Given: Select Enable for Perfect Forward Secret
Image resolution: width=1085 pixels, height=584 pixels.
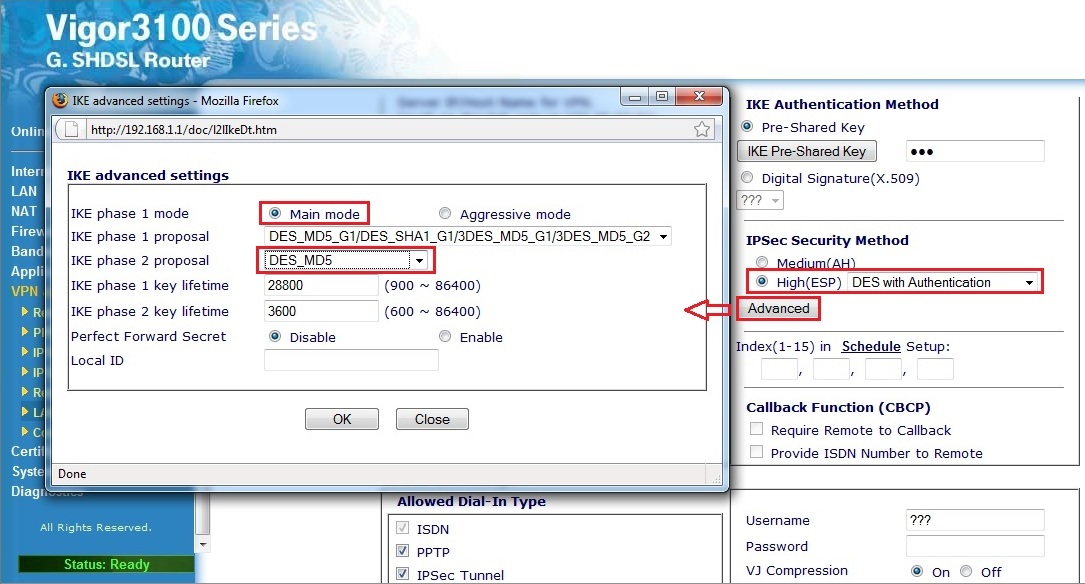Looking at the screenshot, I should (445, 336).
